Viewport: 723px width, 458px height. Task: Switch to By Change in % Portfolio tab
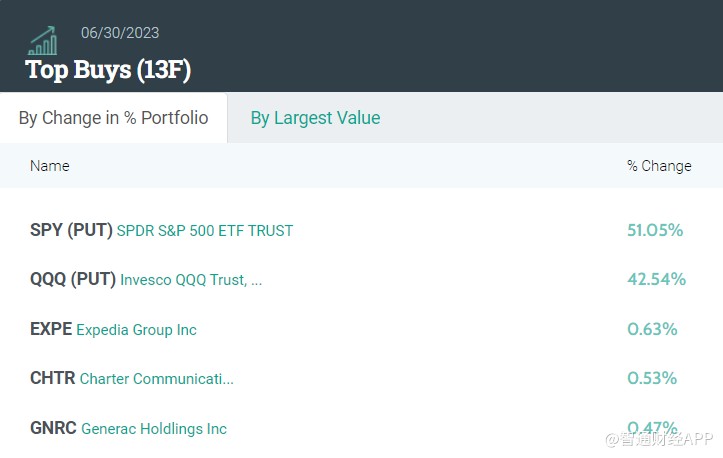[x=113, y=118]
